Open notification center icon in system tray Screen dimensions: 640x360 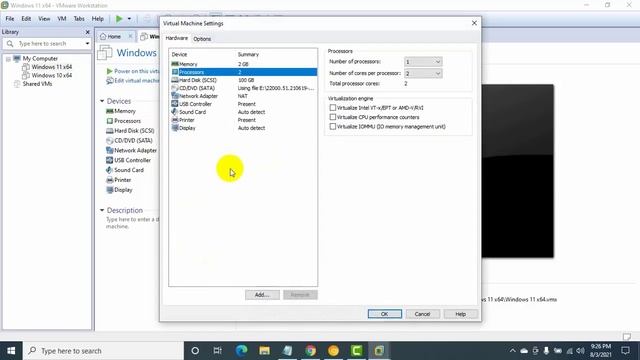(x=625, y=351)
